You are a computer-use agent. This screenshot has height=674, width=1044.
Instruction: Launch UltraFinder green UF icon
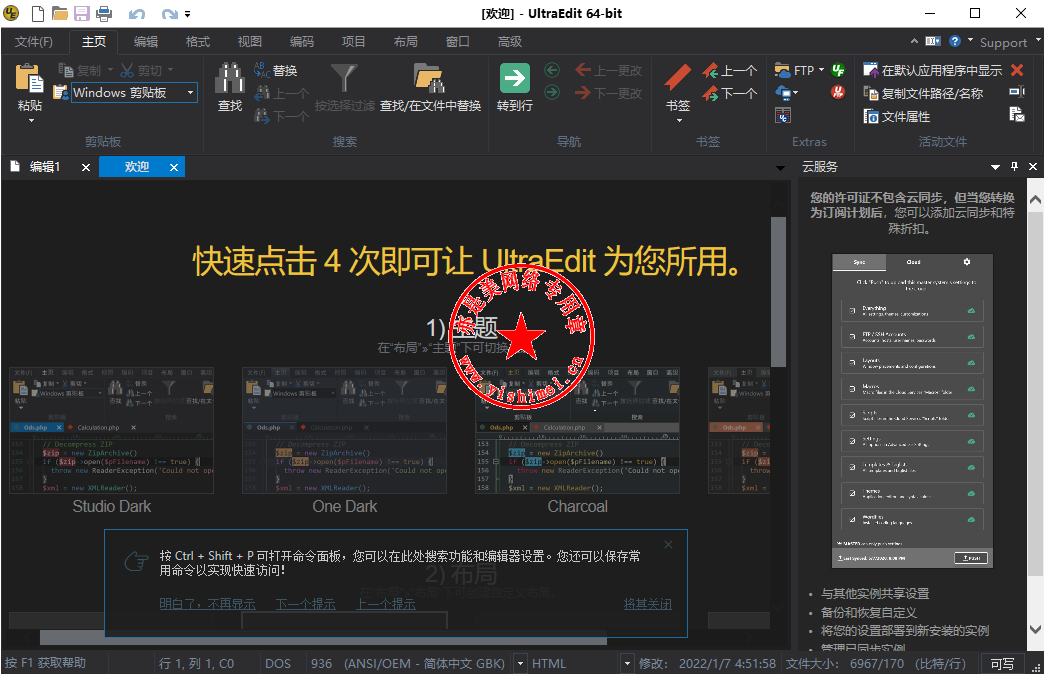pyautogui.click(x=838, y=70)
